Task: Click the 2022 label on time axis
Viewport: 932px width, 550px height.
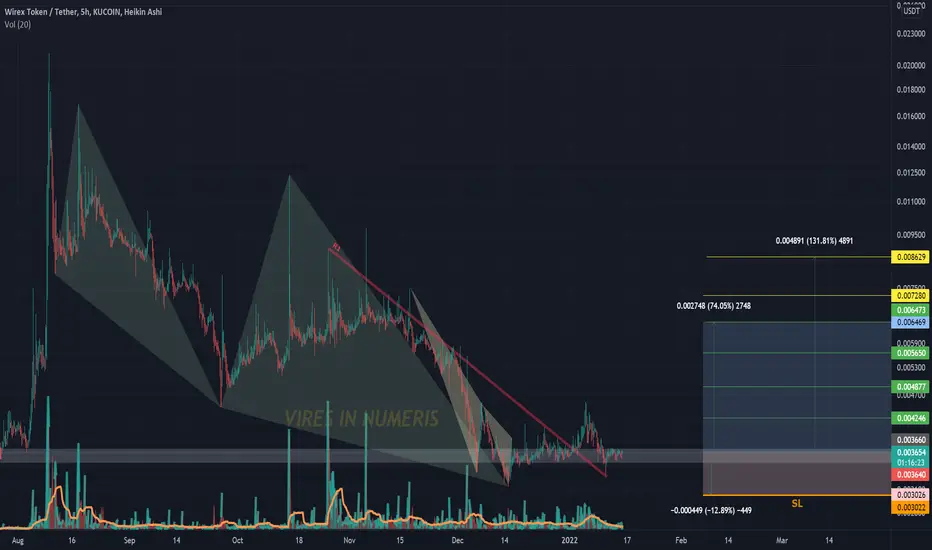Action: 569,540
